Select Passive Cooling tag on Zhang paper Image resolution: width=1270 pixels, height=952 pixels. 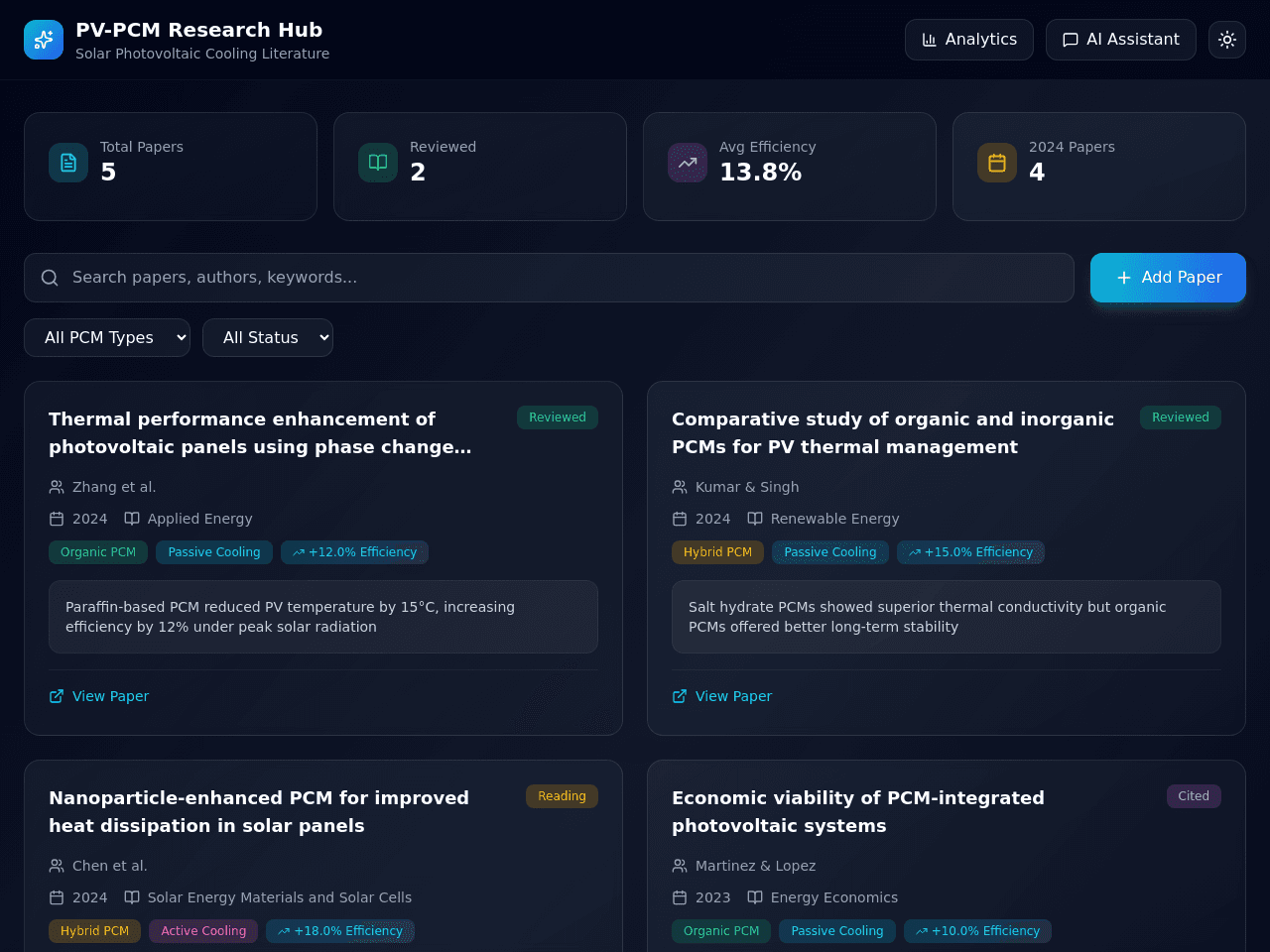214,552
